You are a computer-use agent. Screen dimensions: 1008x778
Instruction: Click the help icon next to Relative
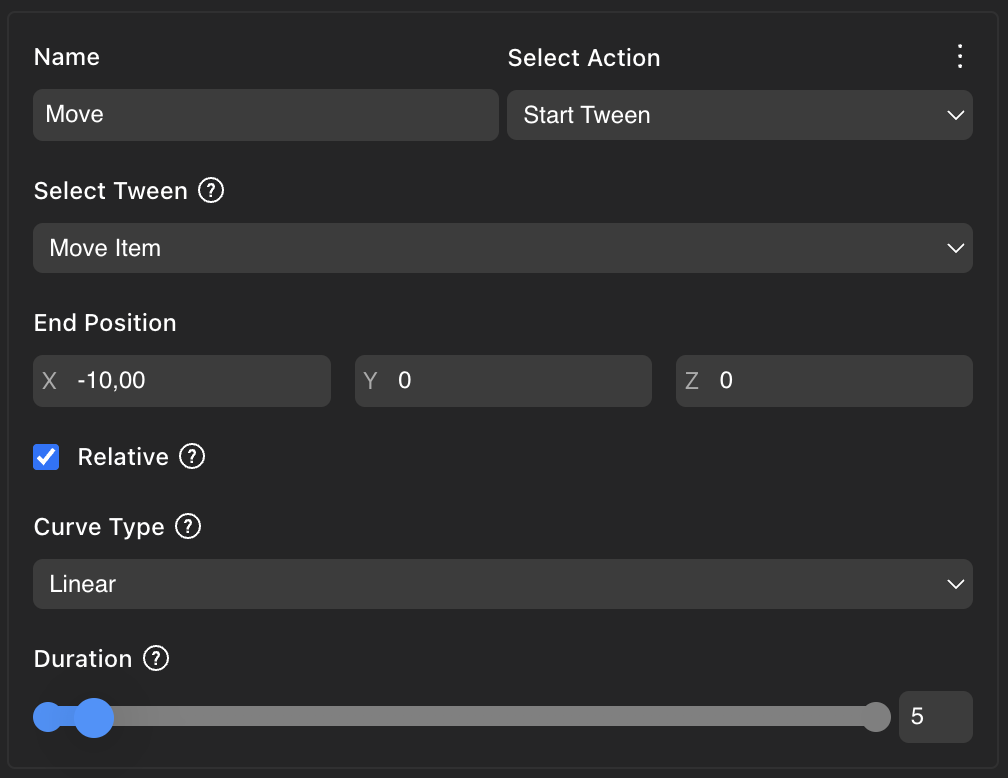(x=192, y=457)
